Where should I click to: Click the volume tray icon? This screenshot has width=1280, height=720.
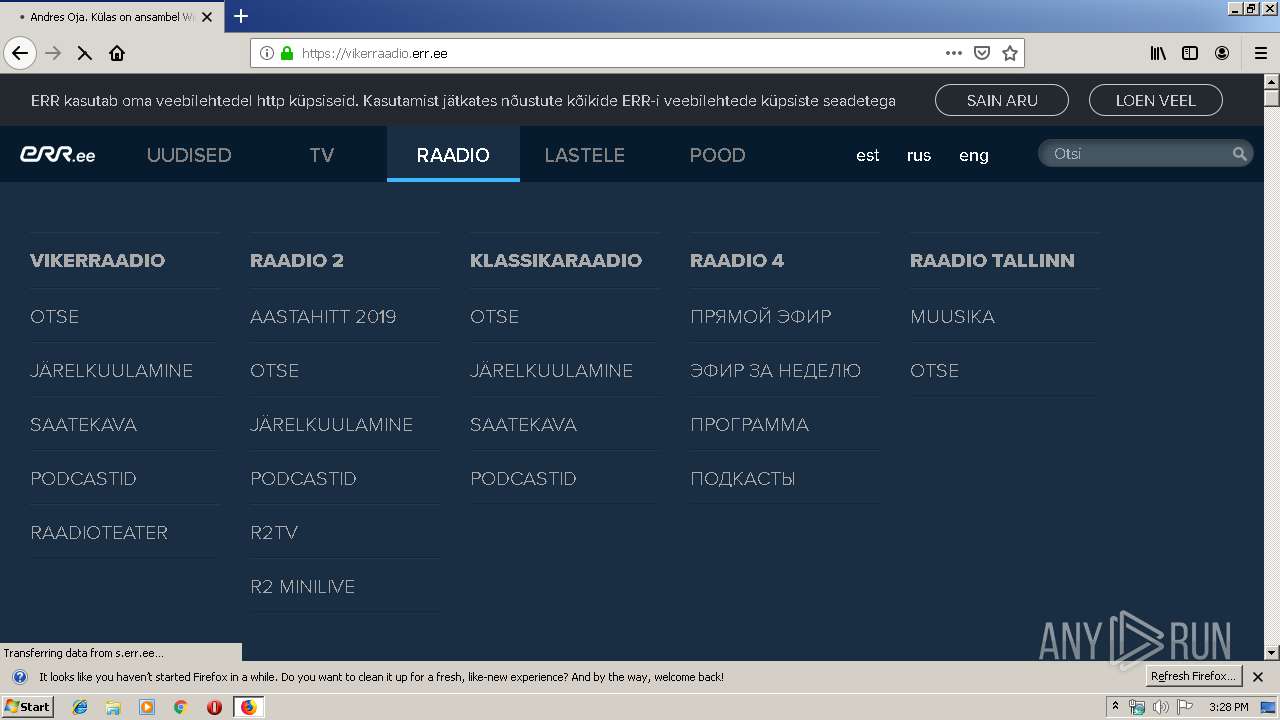coord(1160,707)
